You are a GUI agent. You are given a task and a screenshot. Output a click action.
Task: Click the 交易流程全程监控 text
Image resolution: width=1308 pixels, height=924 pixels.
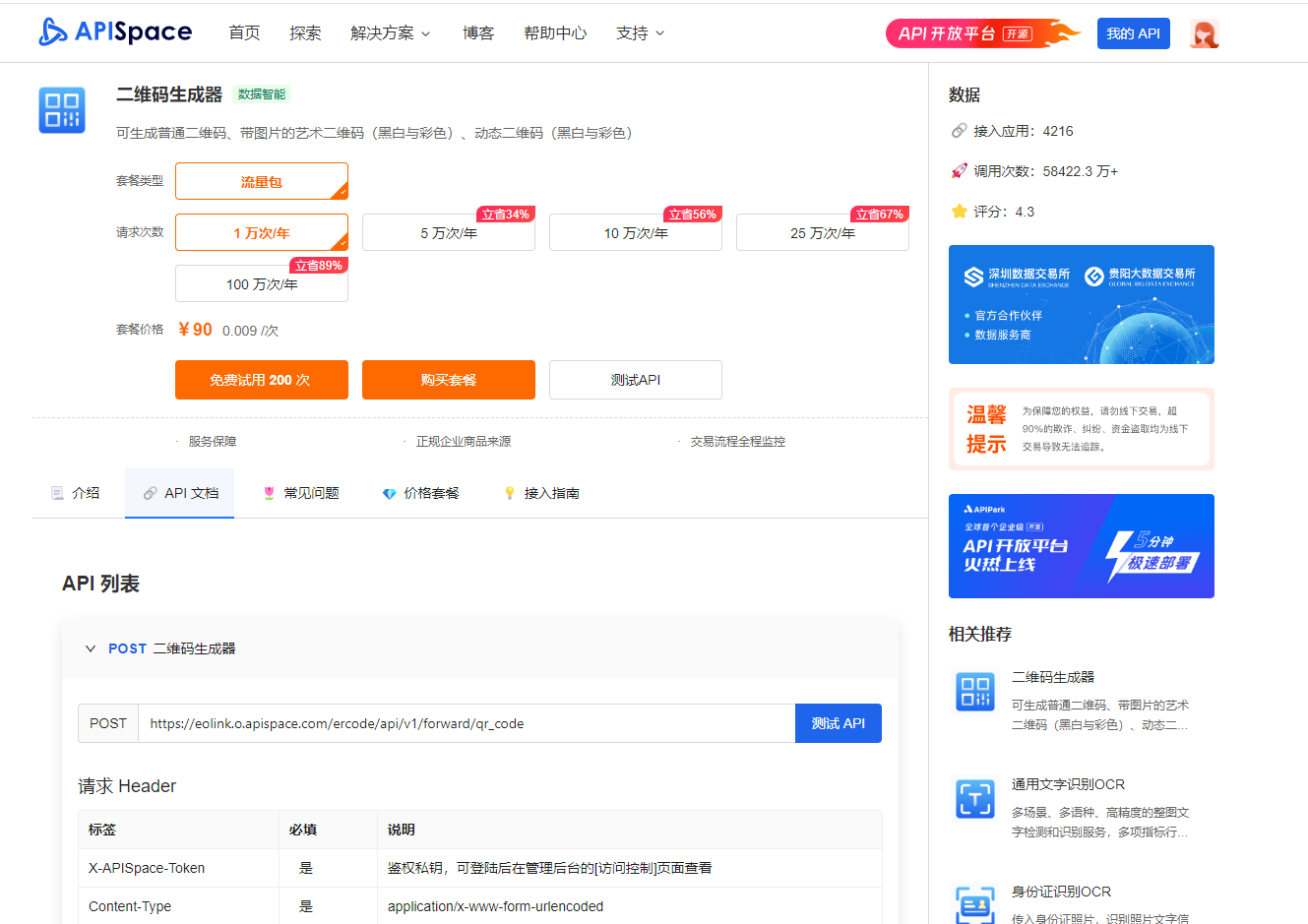tap(738, 442)
